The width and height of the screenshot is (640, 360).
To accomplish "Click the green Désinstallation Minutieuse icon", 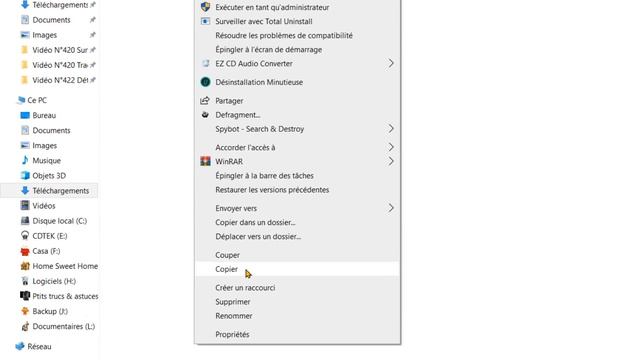I will [x=205, y=82].
